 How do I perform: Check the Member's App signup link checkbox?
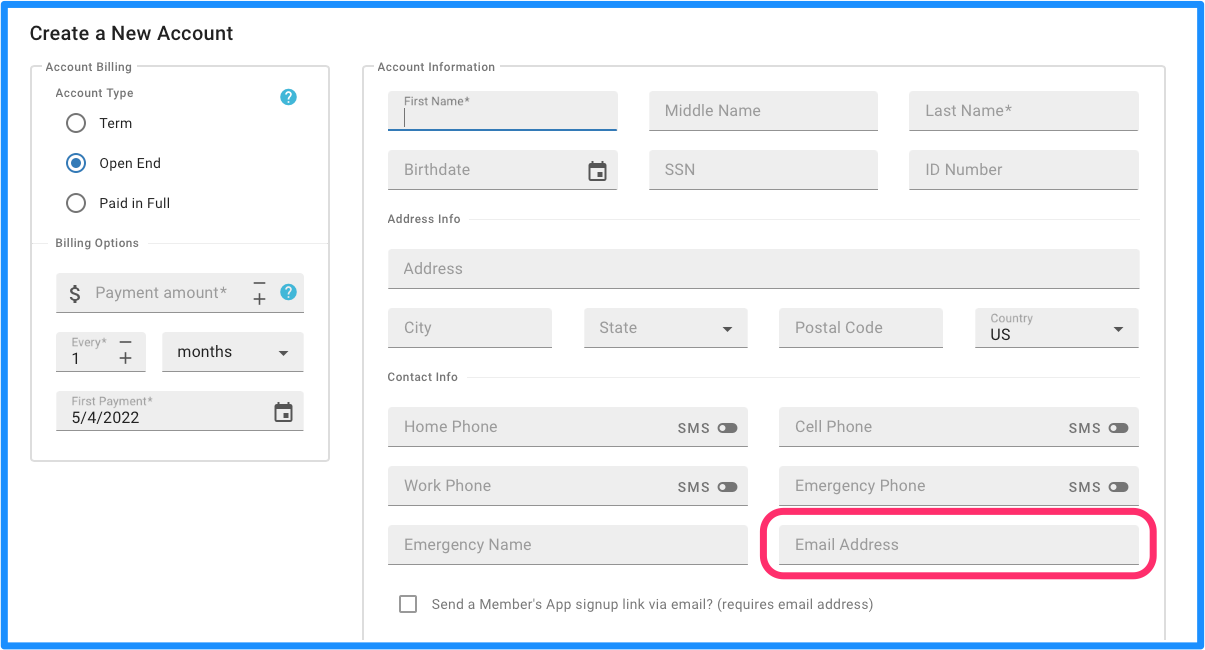(408, 603)
